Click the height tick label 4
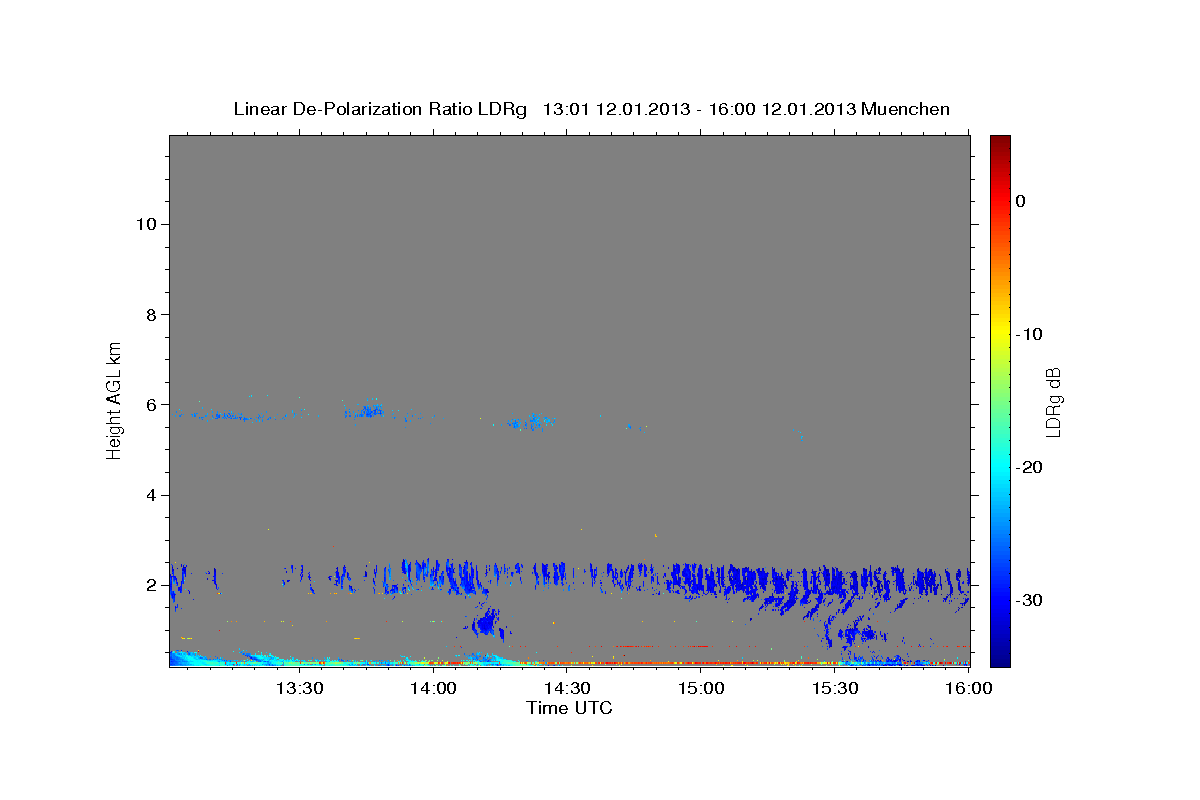This screenshot has height=800, width=1200. [x=149, y=496]
